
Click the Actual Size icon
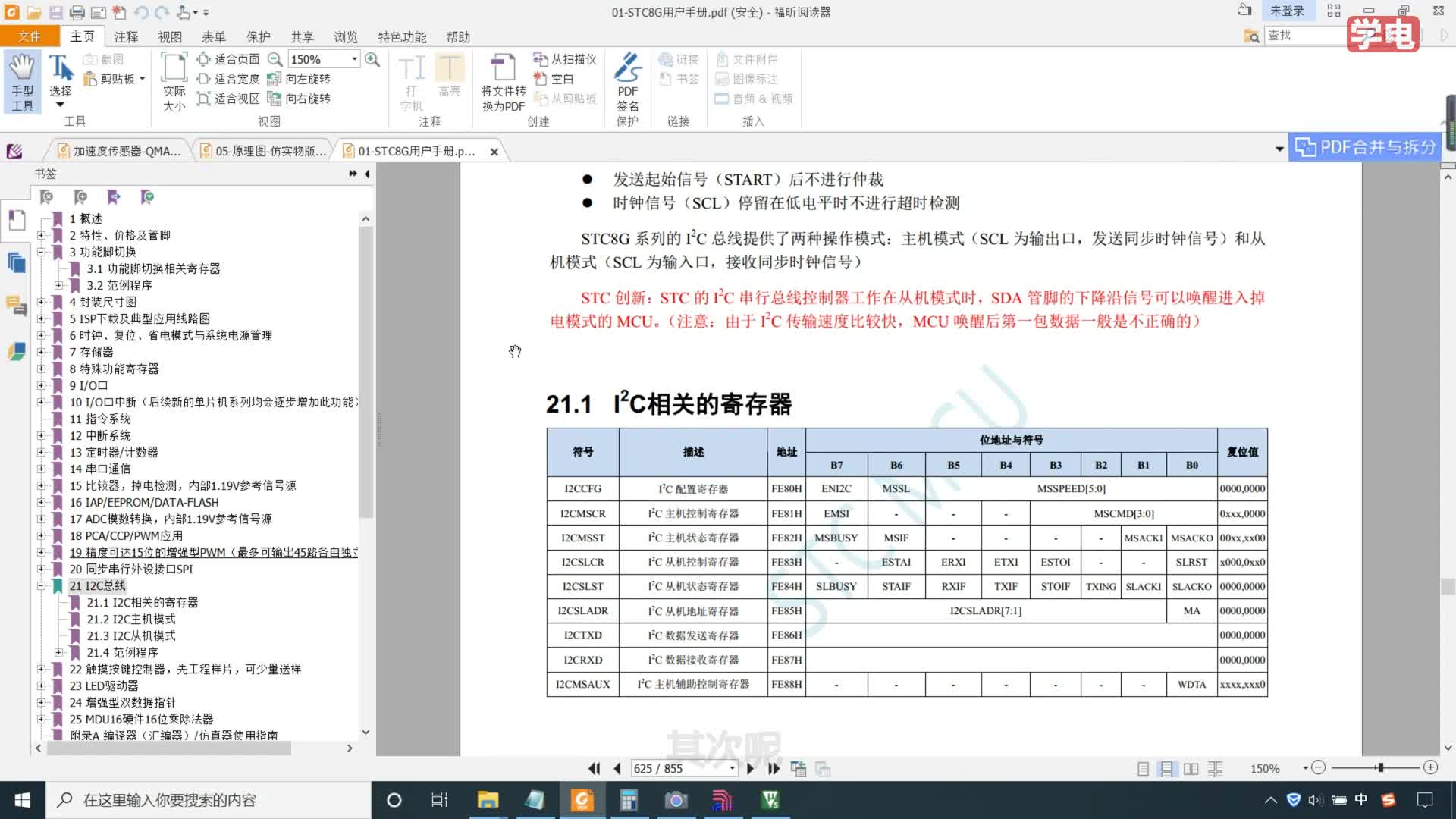(174, 82)
